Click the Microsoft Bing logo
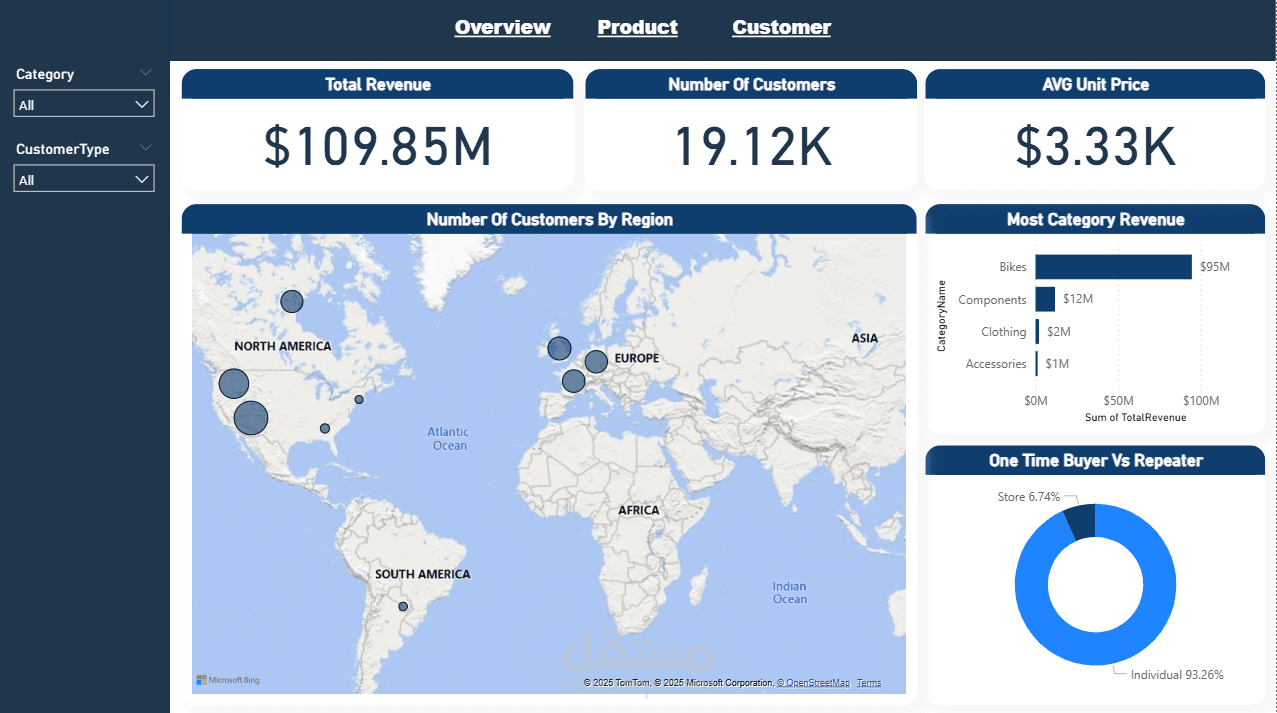 228,680
